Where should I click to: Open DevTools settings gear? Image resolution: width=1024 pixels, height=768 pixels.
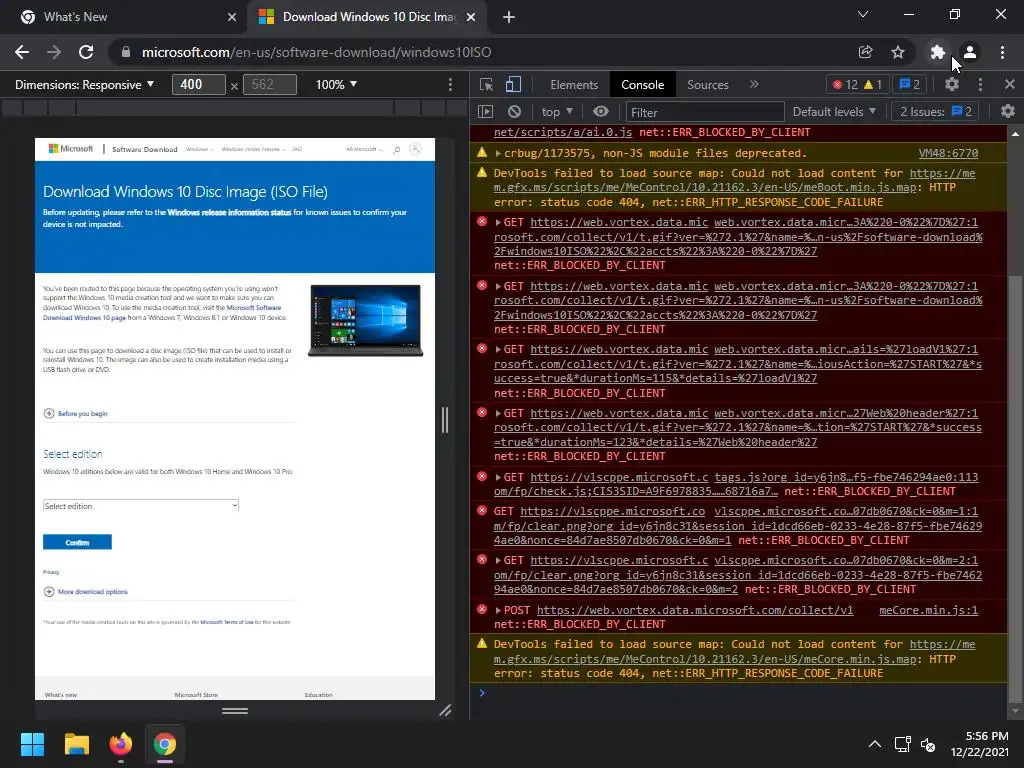click(952, 84)
